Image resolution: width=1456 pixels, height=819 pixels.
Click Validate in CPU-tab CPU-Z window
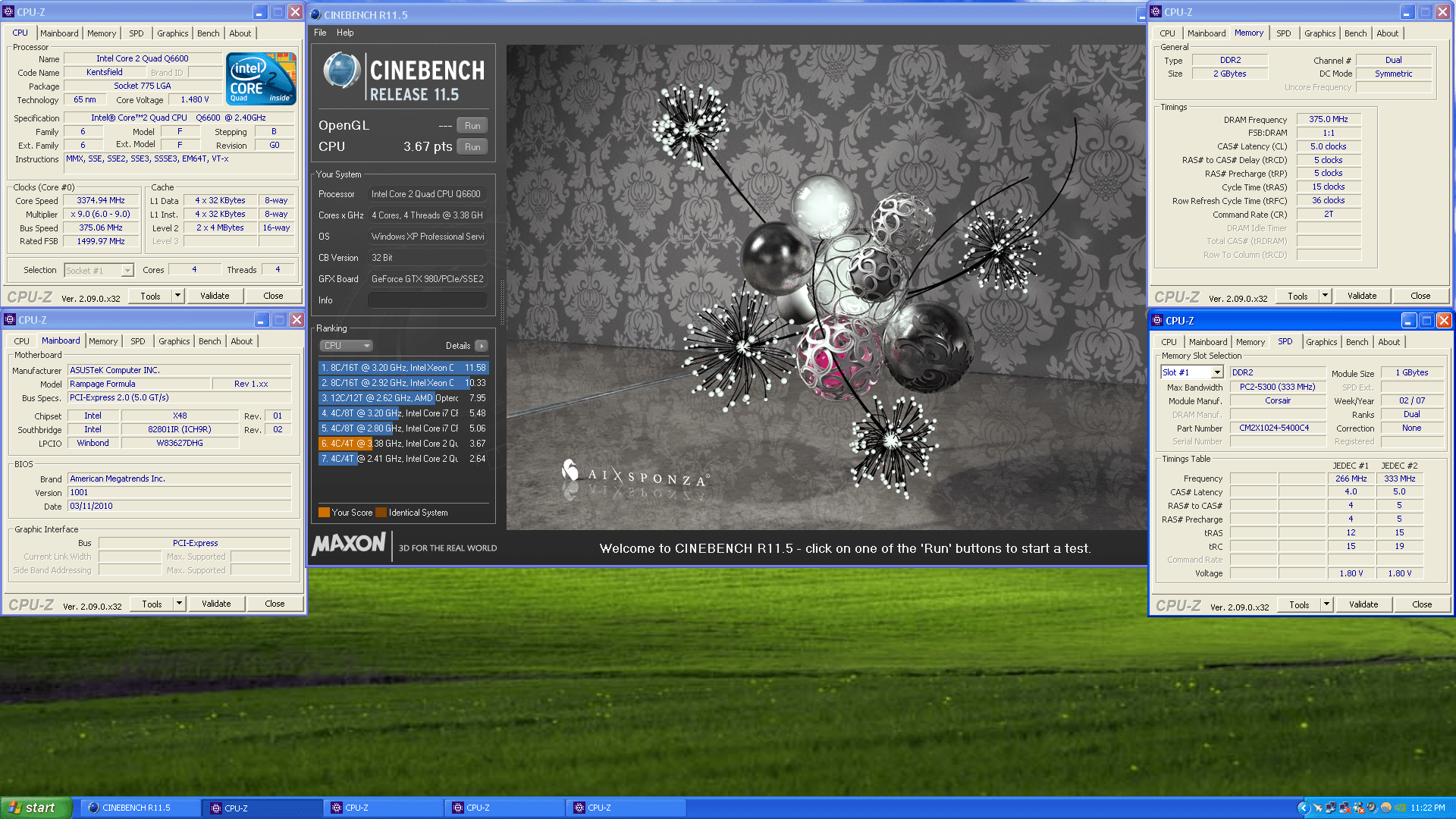pos(215,296)
